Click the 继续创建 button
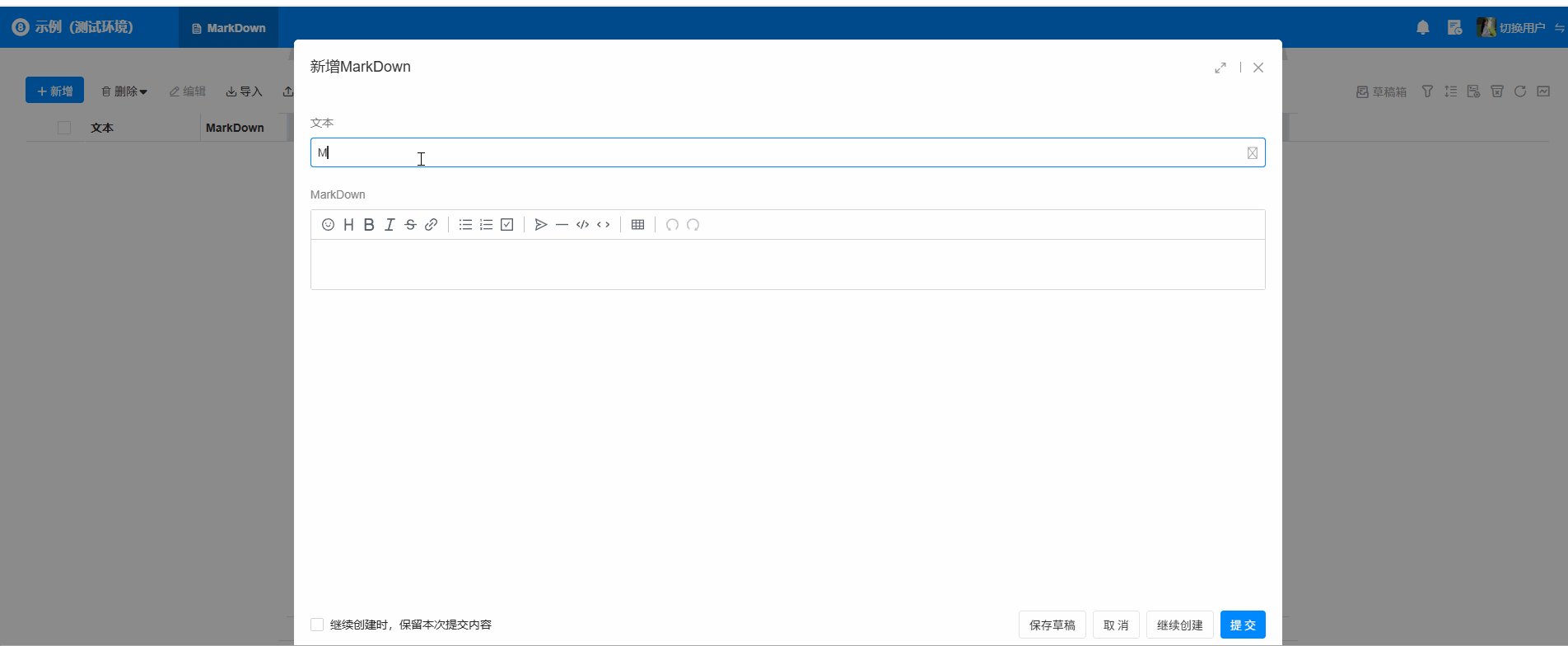 [1179, 625]
